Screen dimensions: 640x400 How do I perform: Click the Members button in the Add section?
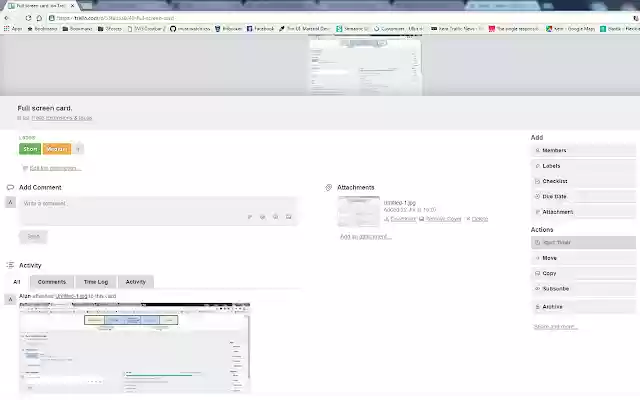[x=583, y=150]
